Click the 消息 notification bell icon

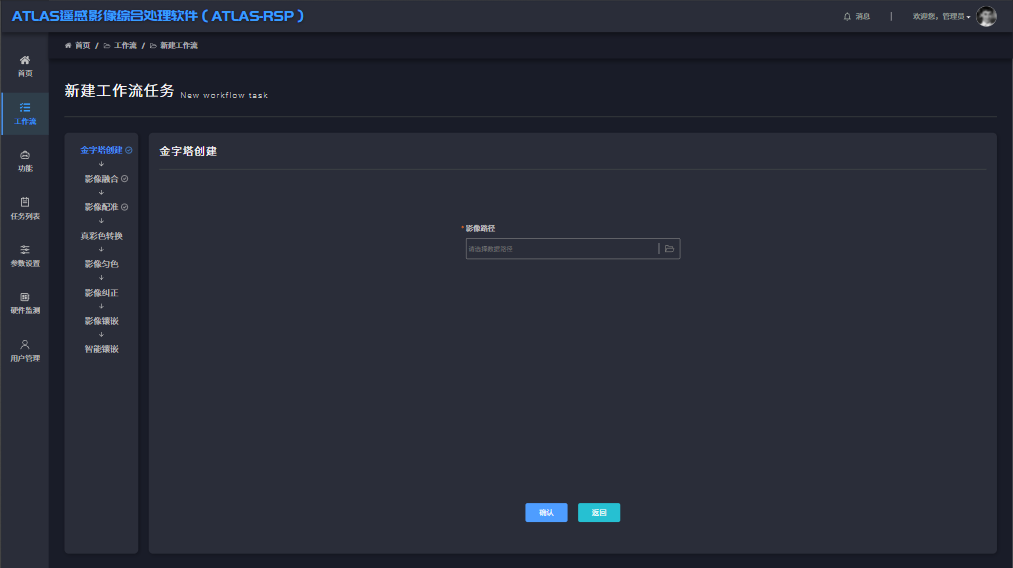click(848, 16)
